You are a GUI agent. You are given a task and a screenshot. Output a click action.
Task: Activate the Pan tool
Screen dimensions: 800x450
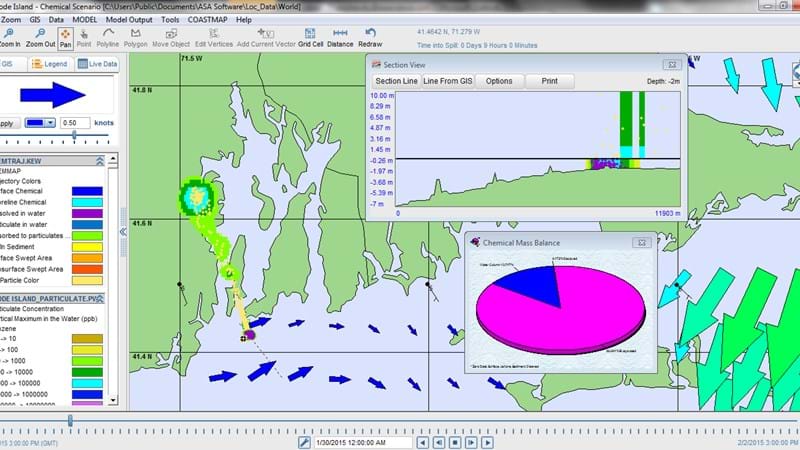tap(65, 38)
